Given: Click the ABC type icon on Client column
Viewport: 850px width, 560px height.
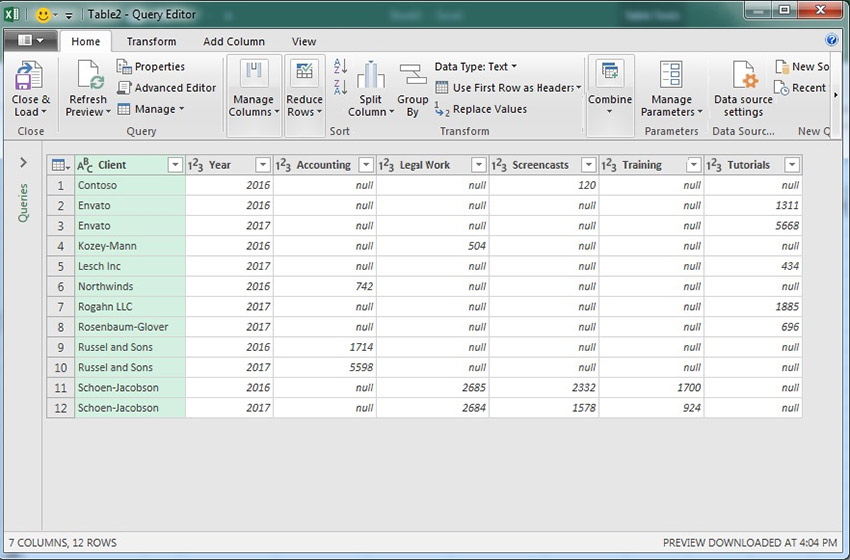Looking at the screenshot, I should (85, 165).
